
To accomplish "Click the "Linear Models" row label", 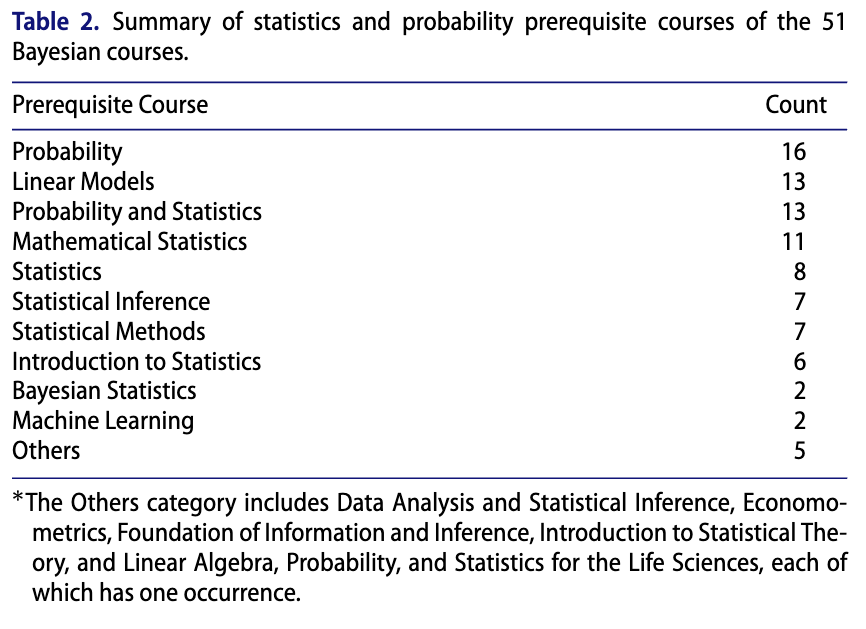I will [x=83, y=182].
